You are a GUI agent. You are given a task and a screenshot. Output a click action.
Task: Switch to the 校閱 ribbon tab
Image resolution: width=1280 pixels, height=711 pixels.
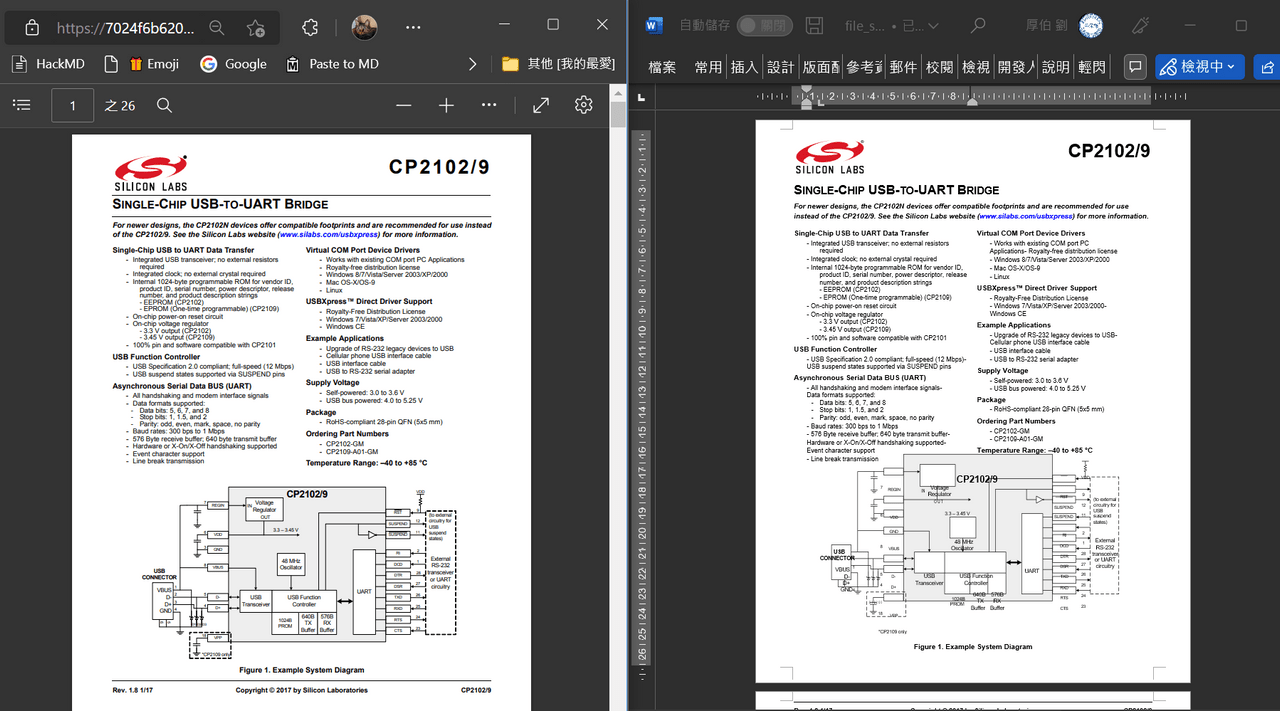pos(939,67)
